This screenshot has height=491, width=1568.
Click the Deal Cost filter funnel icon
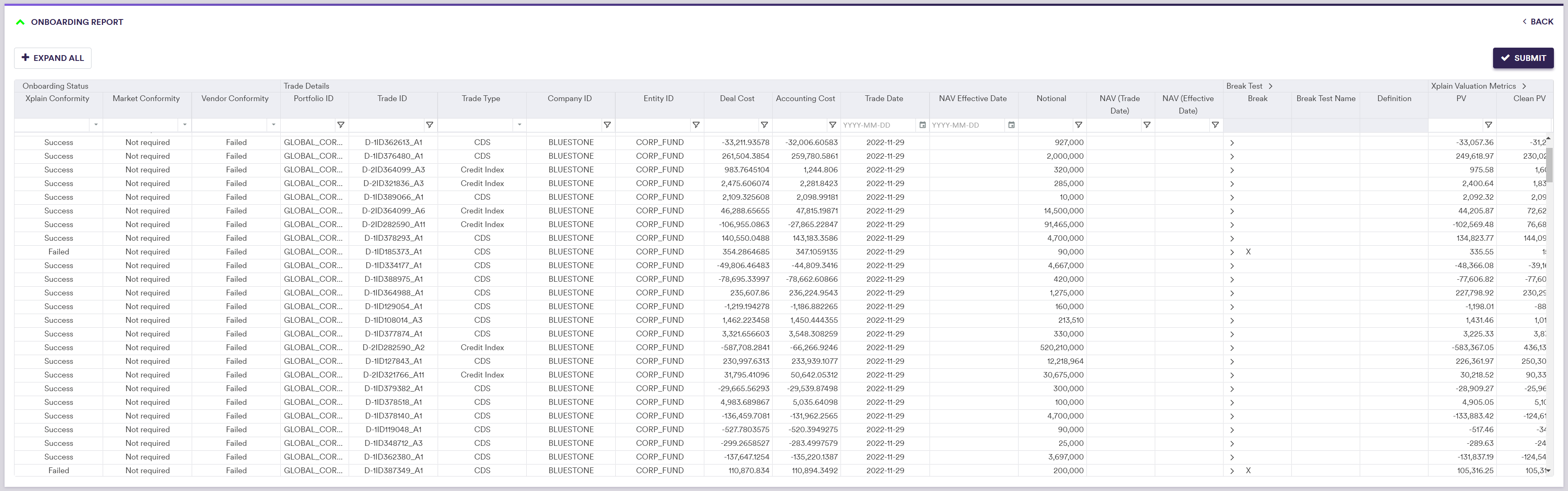click(764, 125)
